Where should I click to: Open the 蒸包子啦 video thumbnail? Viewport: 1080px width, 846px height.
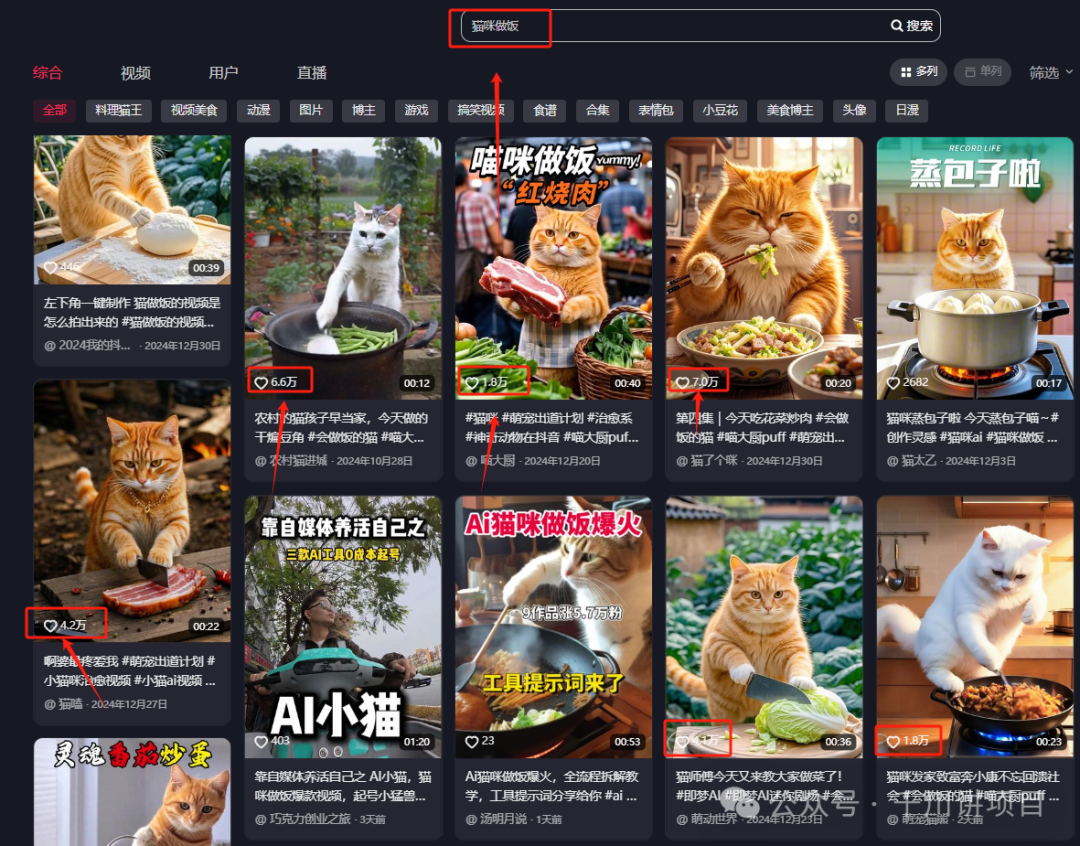(x=975, y=268)
